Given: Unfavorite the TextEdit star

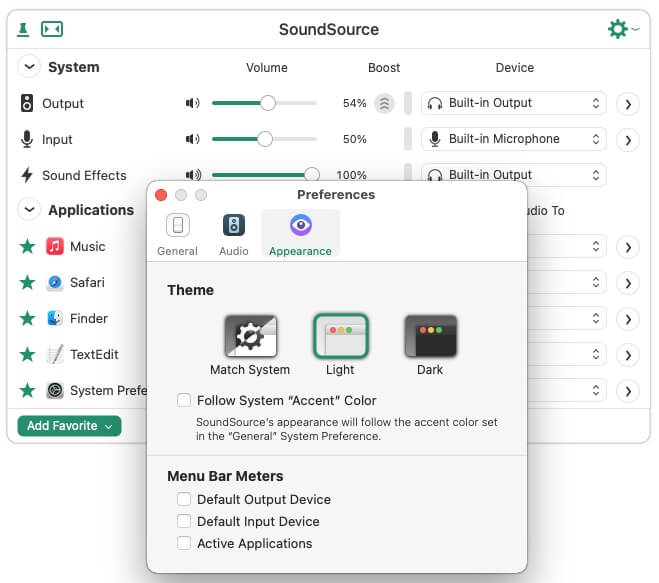Looking at the screenshot, I should (27, 354).
